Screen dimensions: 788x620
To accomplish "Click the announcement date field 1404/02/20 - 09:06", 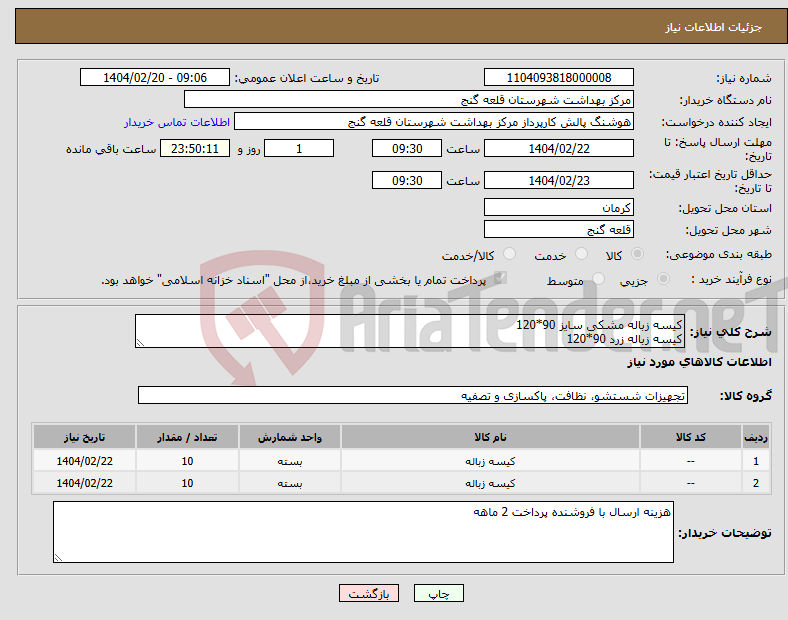I will pyautogui.click(x=155, y=77).
